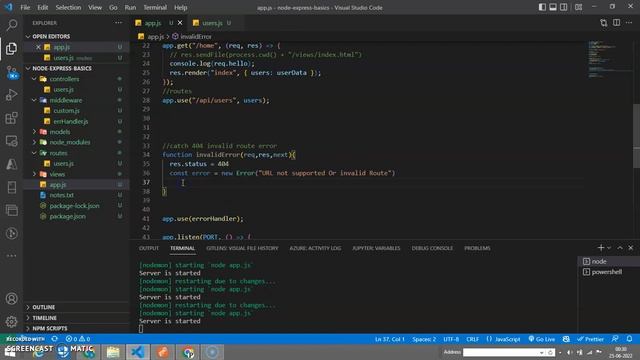This screenshot has width=640, height=360.
Task: Expand the models folder
Action: tap(34, 132)
